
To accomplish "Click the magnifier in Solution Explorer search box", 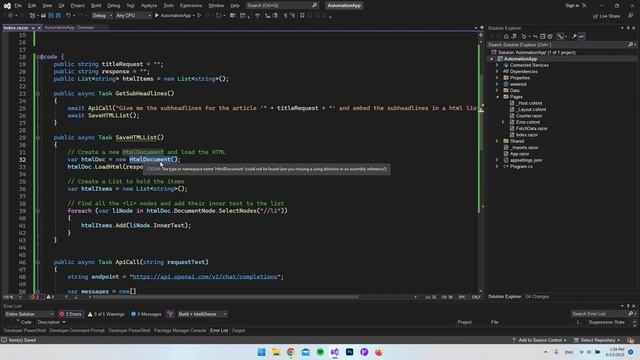I will [631, 44].
